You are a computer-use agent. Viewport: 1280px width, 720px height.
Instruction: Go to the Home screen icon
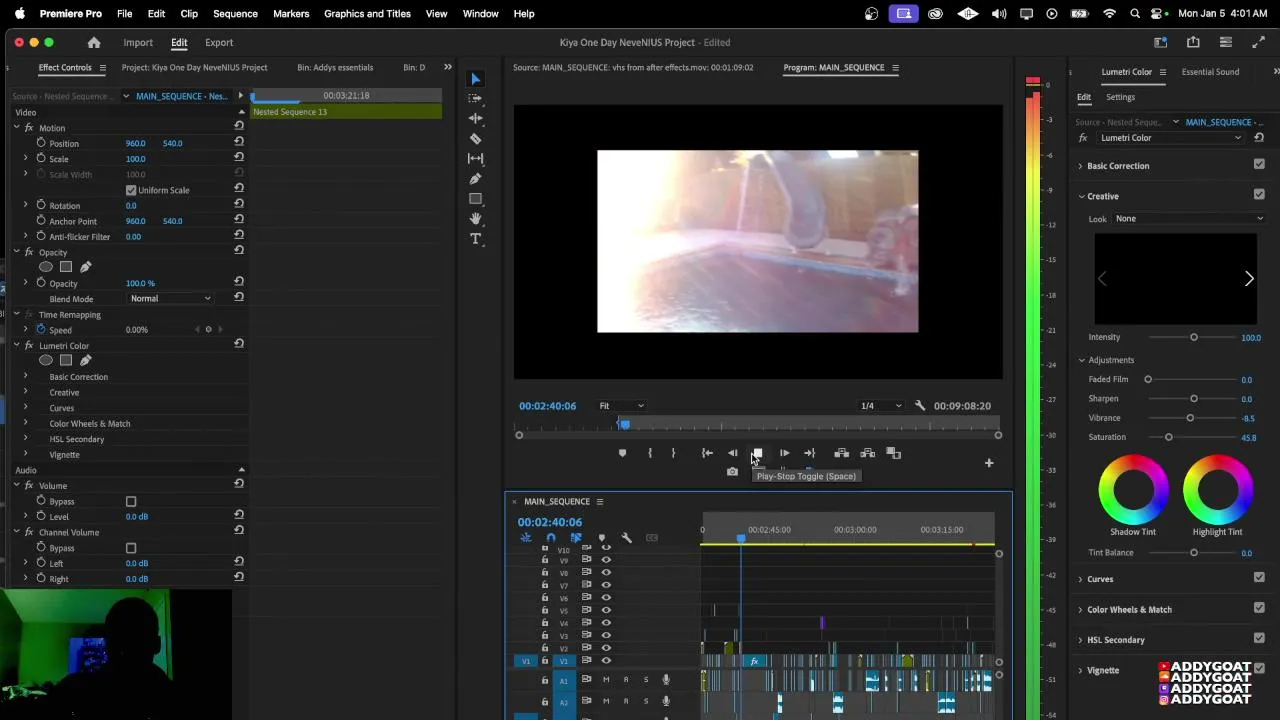pos(94,43)
